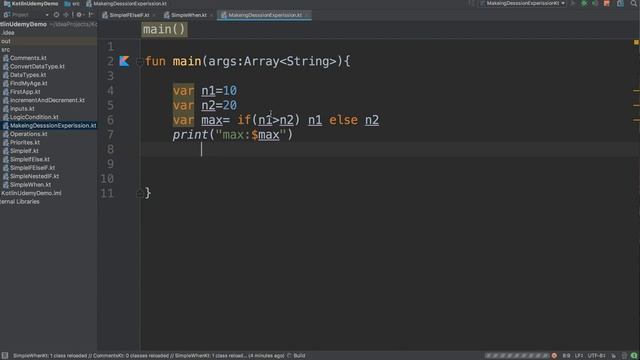
Task: Click the green inspection icon at status bar end
Action: (634, 356)
